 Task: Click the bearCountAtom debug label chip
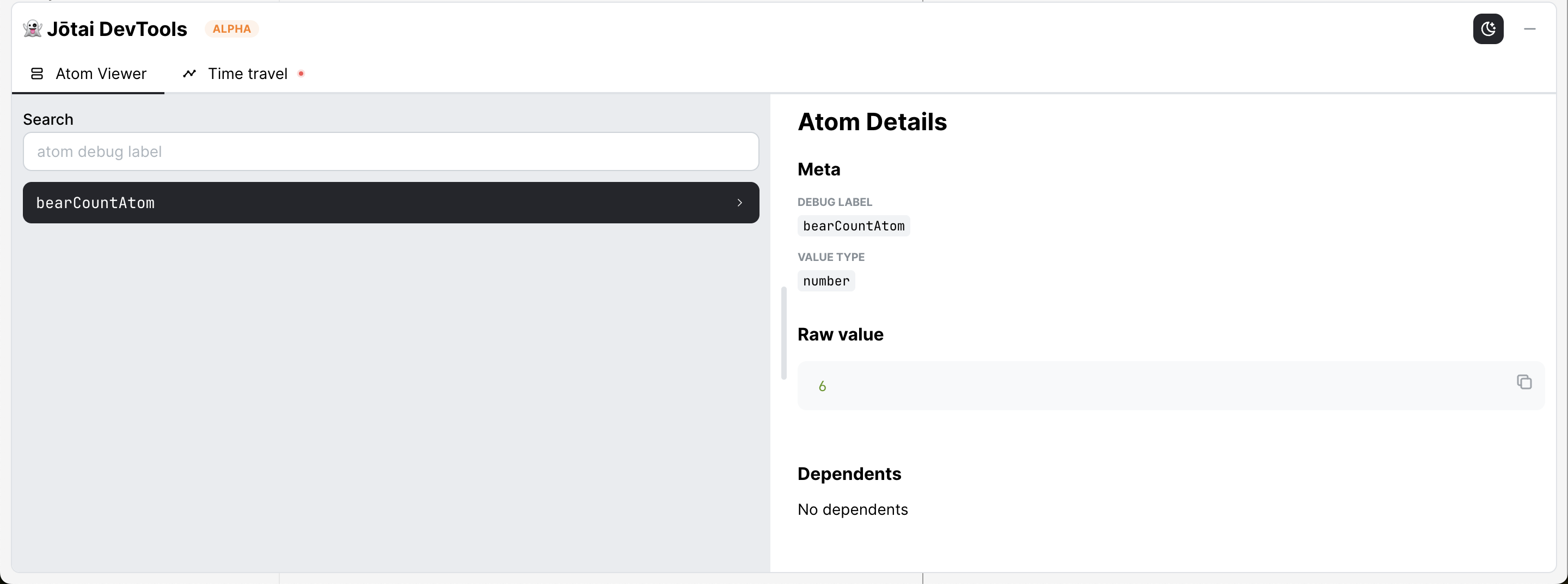(x=853, y=226)
